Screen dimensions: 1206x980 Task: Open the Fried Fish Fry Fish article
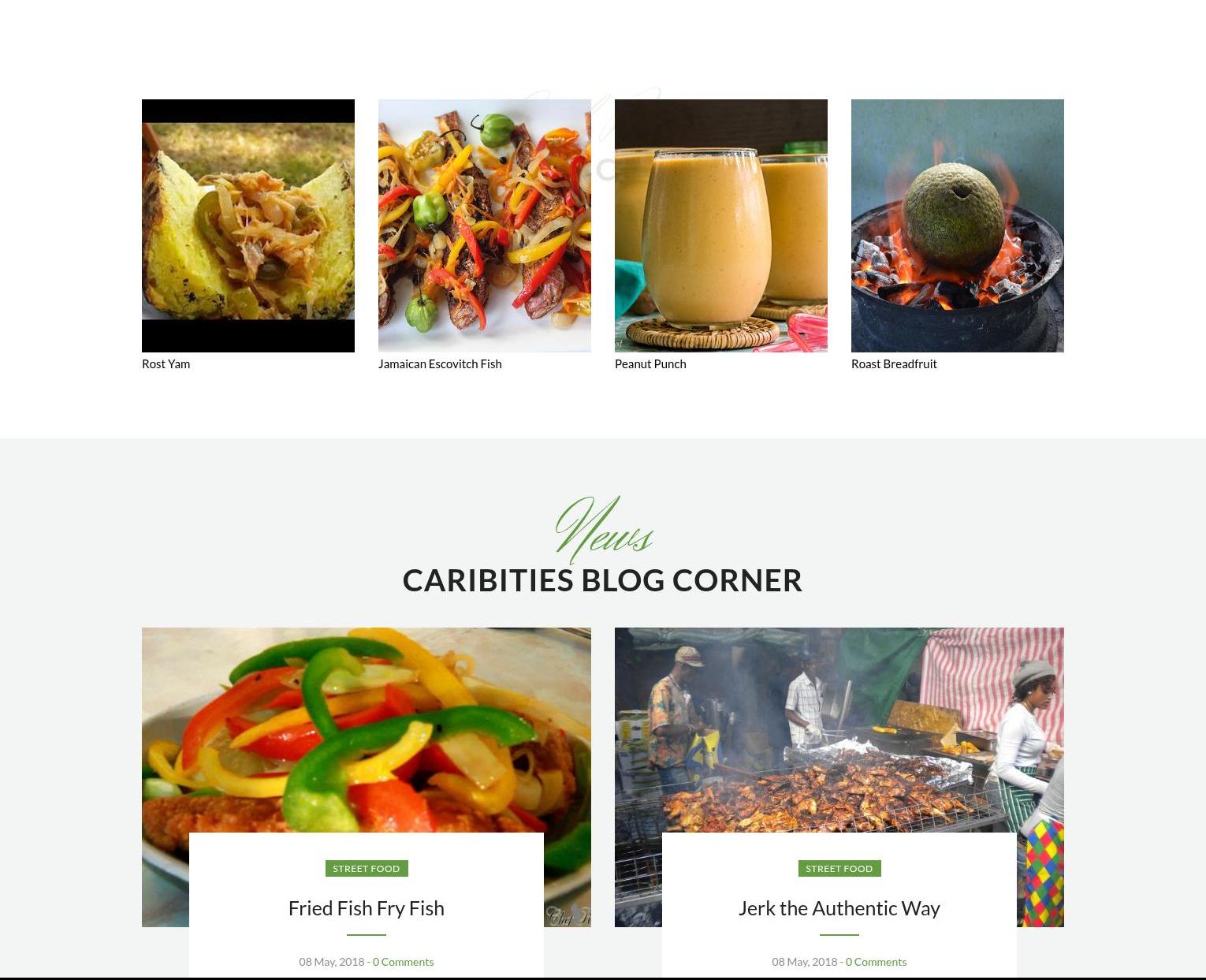click(x=367, y=908)
